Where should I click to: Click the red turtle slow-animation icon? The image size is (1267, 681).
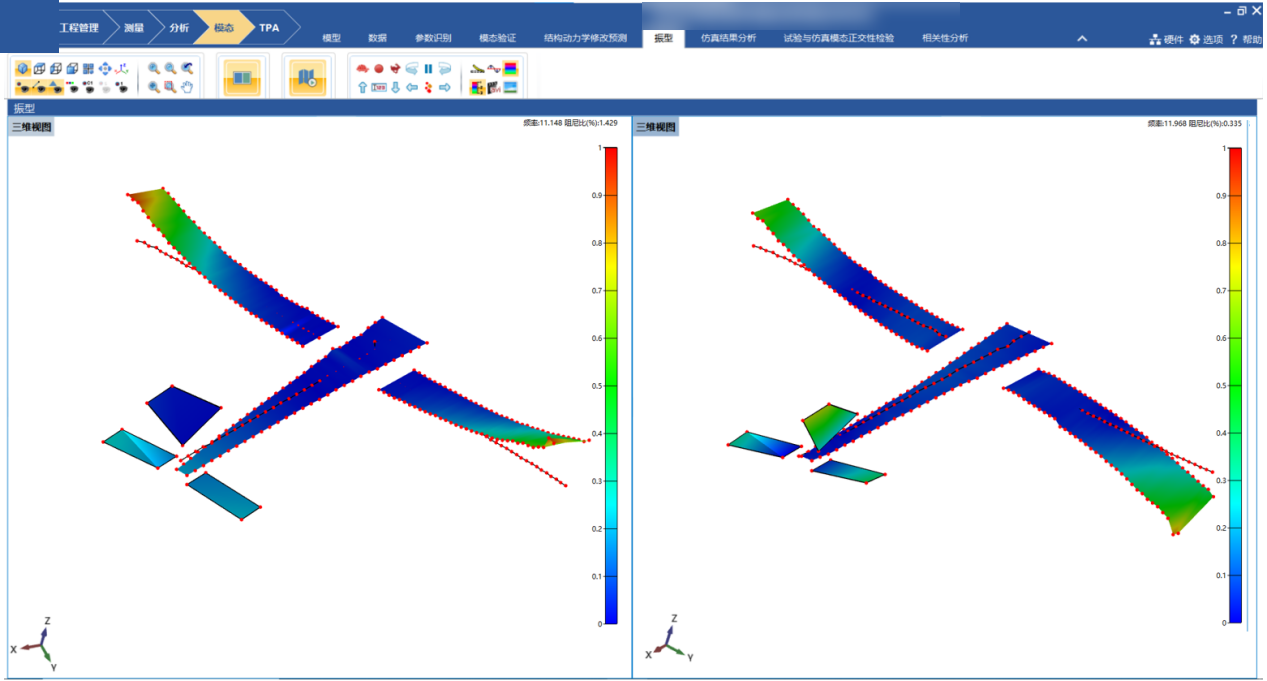click(362, 69)
